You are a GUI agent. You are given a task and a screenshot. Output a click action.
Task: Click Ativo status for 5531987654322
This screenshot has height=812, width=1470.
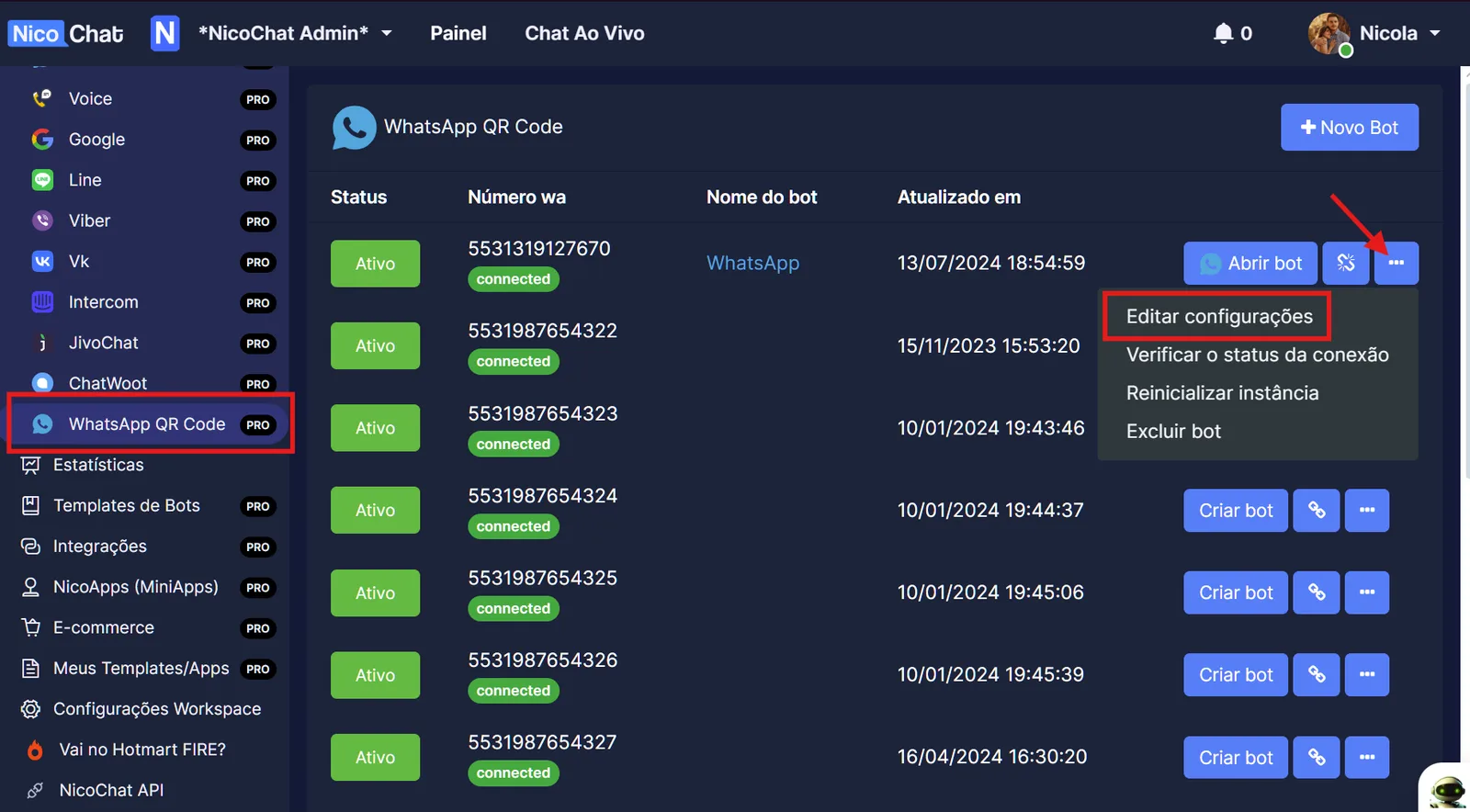(x=375, y=345)
